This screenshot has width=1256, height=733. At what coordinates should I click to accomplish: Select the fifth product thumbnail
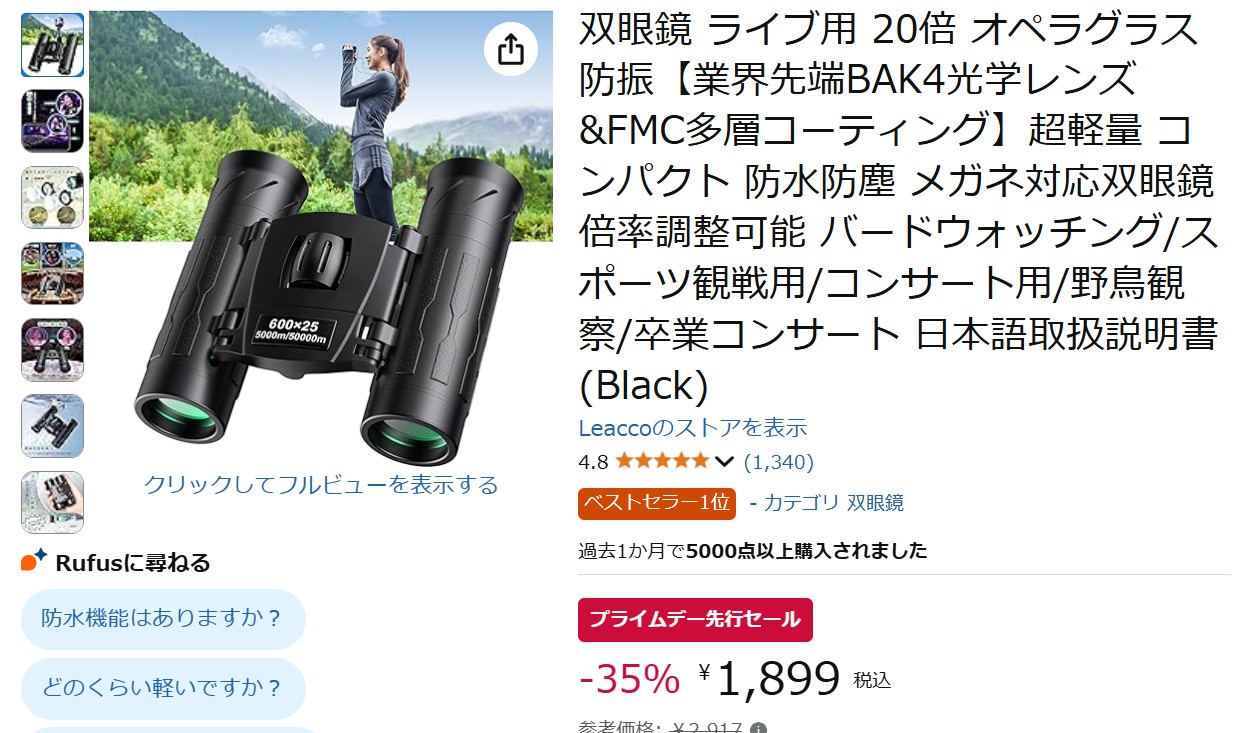pos(53,350)
